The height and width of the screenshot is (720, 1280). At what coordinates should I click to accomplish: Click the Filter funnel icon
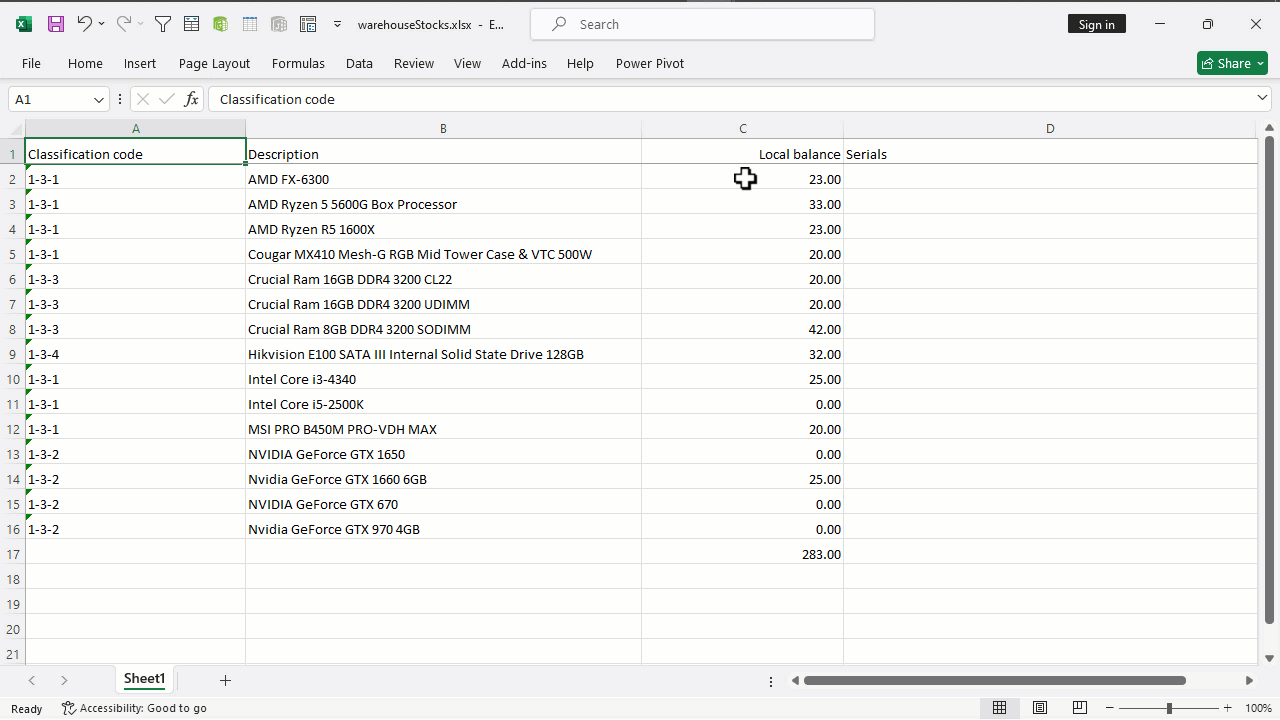163,24
